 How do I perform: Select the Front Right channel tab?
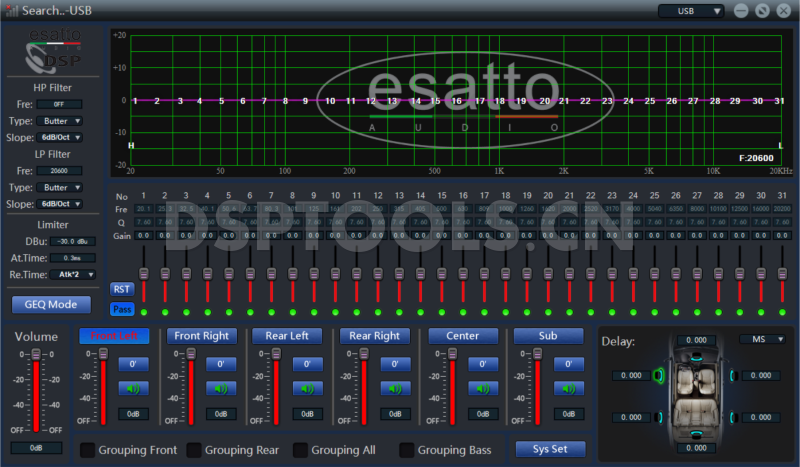click(202, 336)
